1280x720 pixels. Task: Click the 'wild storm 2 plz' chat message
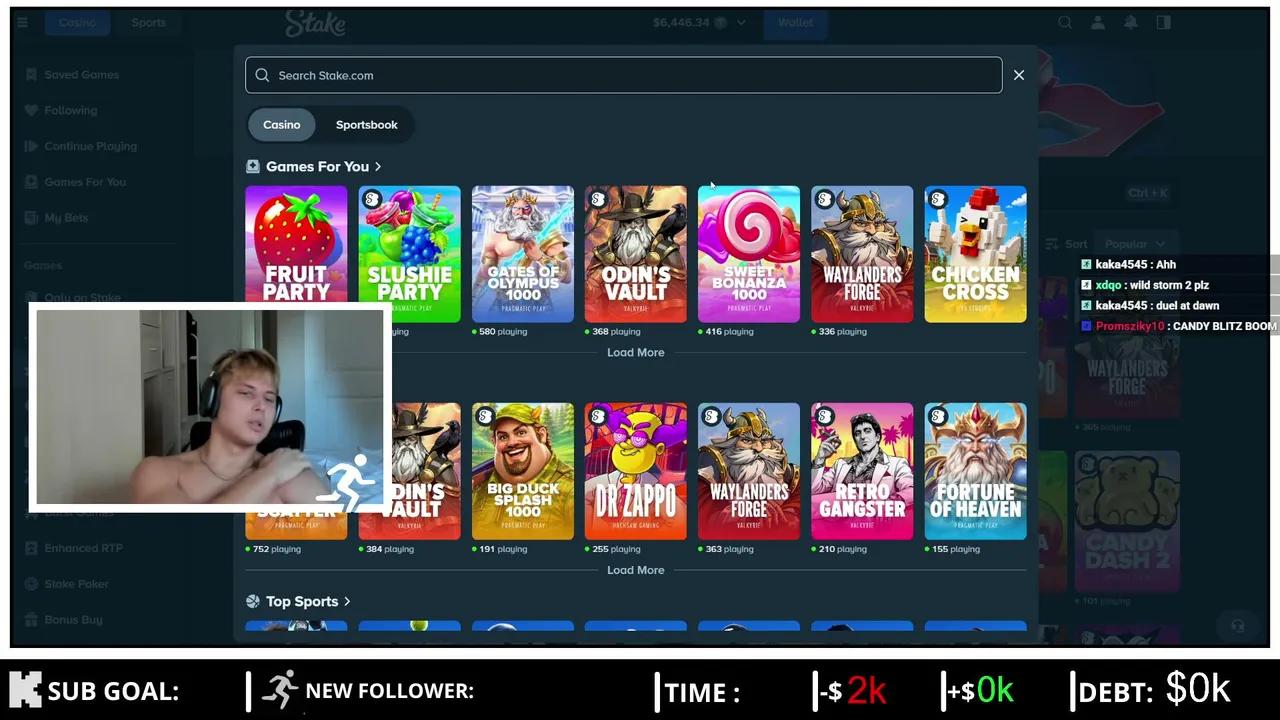1169,285
